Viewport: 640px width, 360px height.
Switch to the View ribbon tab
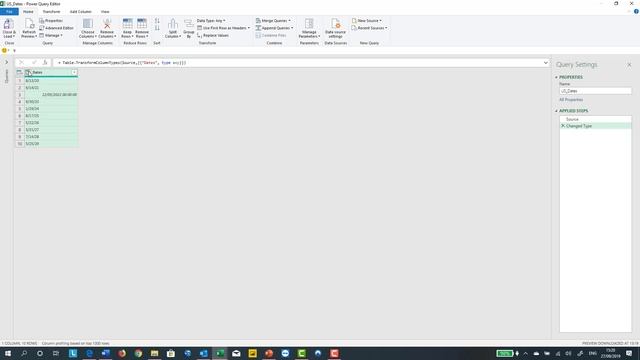tap(105, 11)
